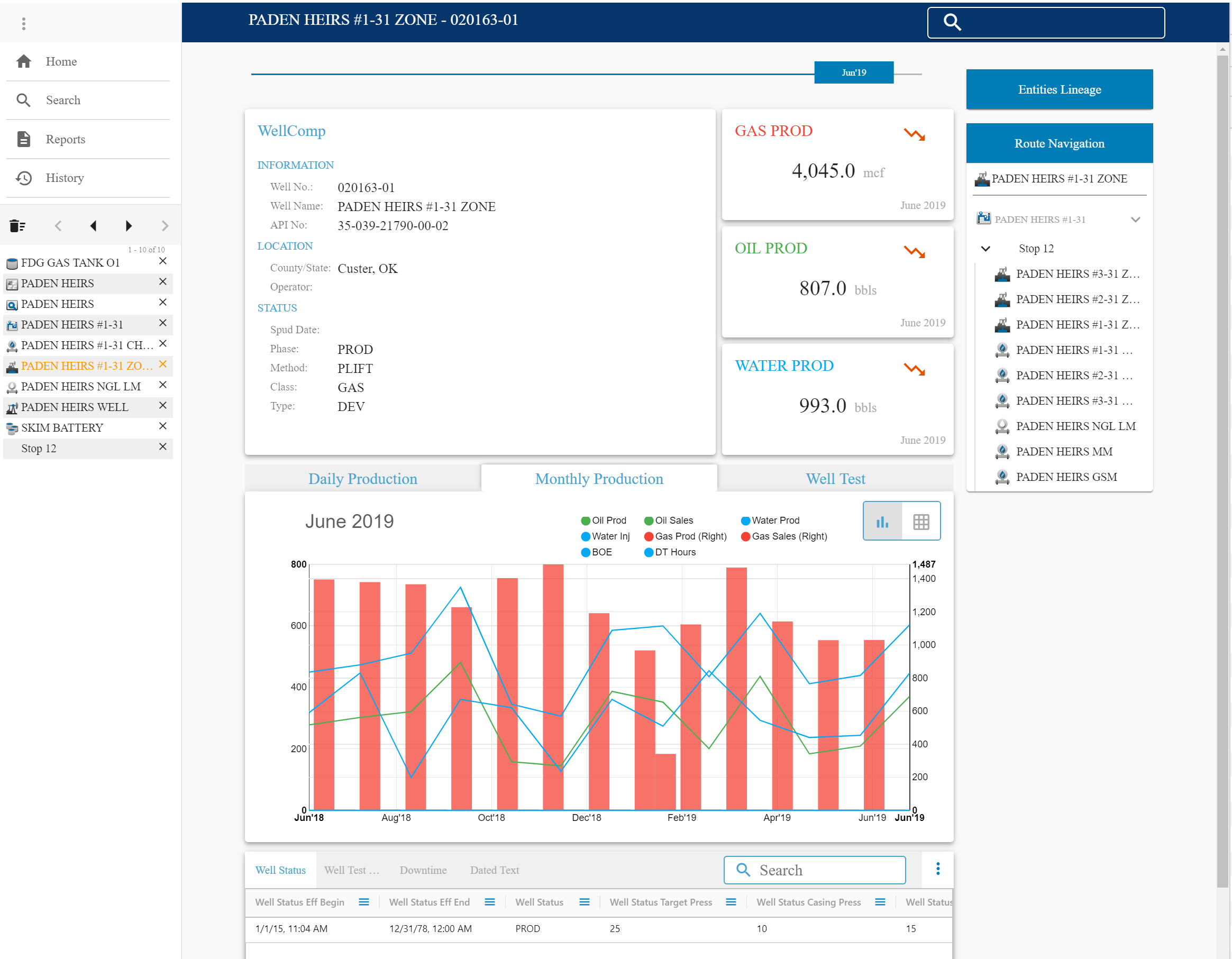
Task: Collapse PADEN HEIRS #1-31 in Route Navigation
Action: [x=1136, y=220]
